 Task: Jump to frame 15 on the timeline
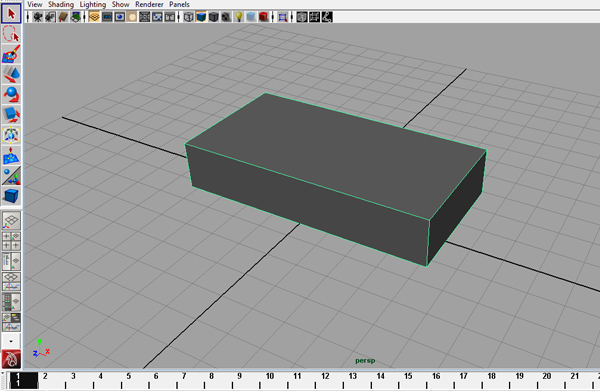tap(408, 376)
